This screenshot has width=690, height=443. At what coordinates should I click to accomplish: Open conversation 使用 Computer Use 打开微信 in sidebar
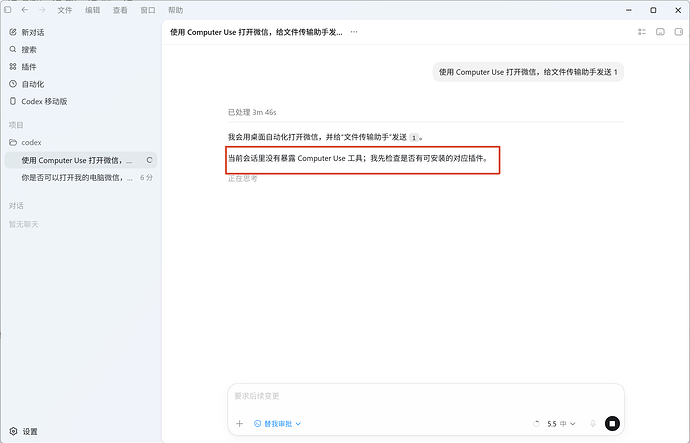pyautogui.click(x=81, y=161)
